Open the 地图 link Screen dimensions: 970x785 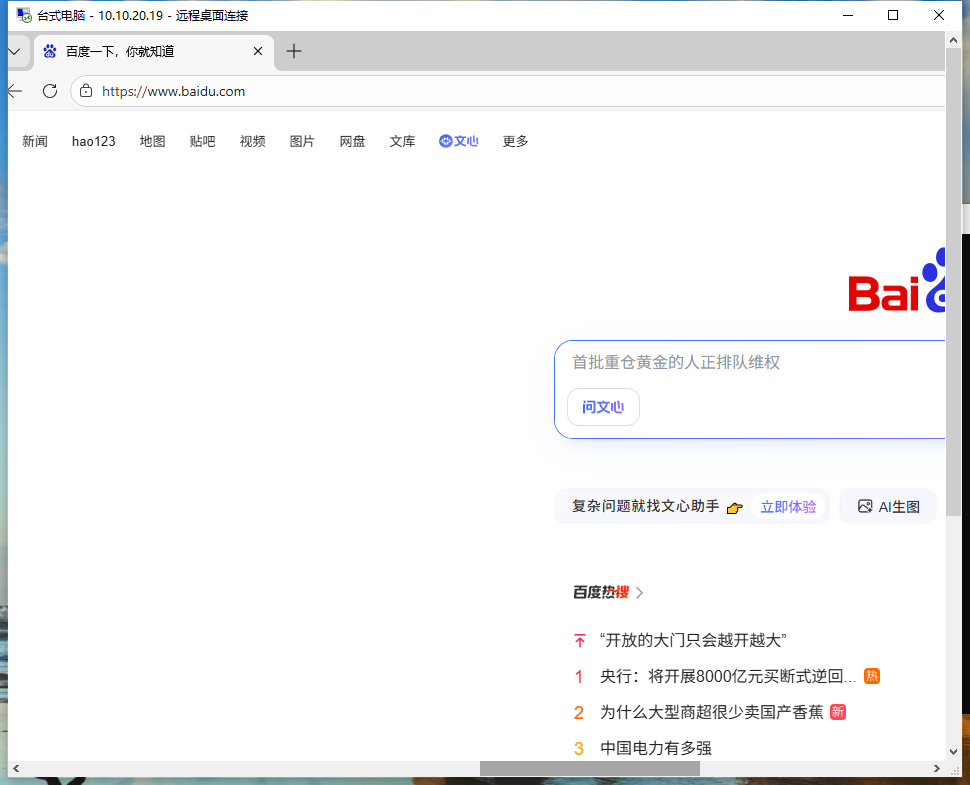coord(152,142)
